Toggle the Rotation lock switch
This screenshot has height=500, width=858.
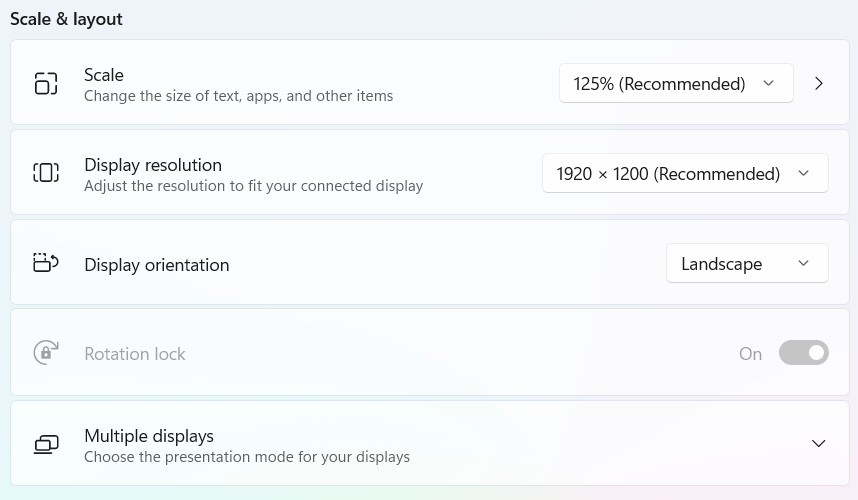[x=803, y=353]
